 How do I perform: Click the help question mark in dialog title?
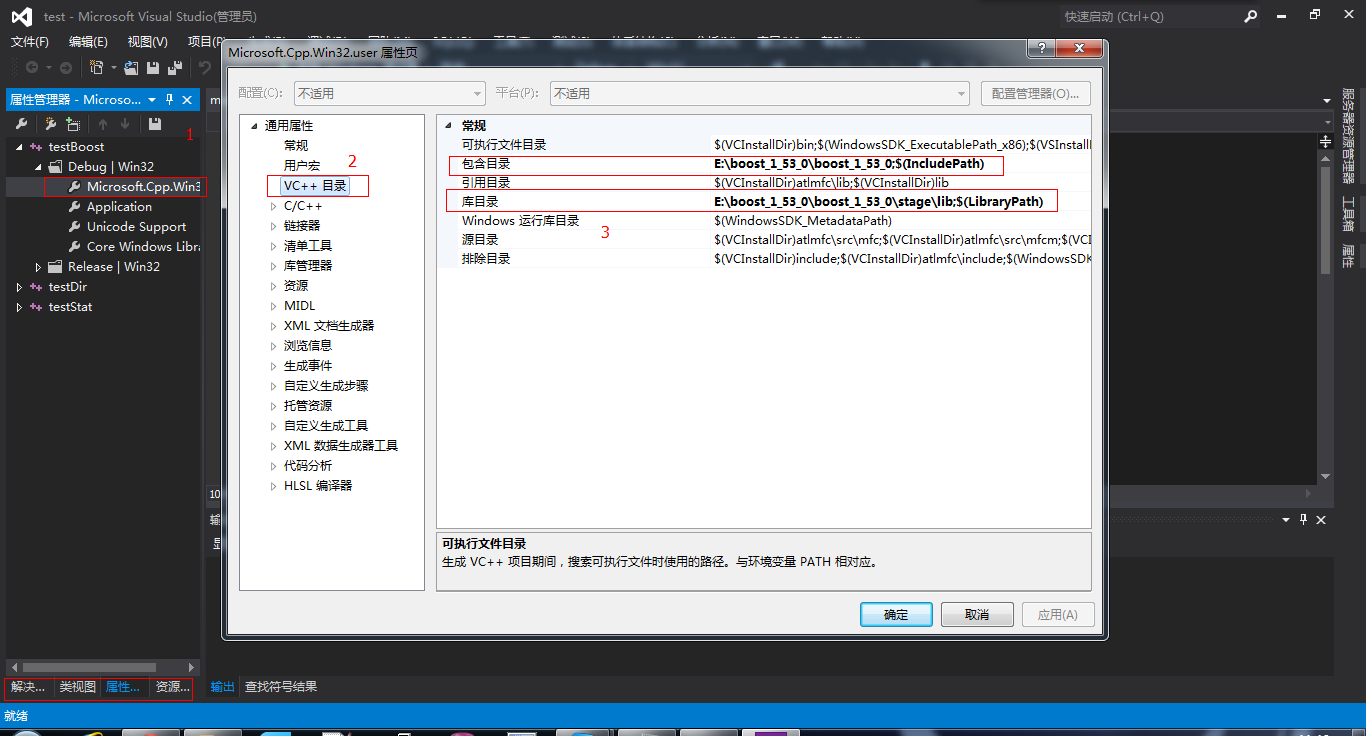1041,50
